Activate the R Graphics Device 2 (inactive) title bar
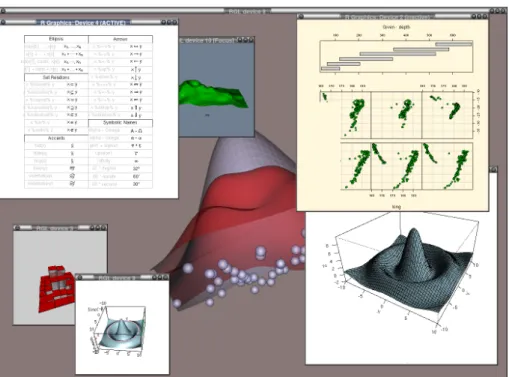The height and width of the screenshot is (377, 509). tap(389, 16)
